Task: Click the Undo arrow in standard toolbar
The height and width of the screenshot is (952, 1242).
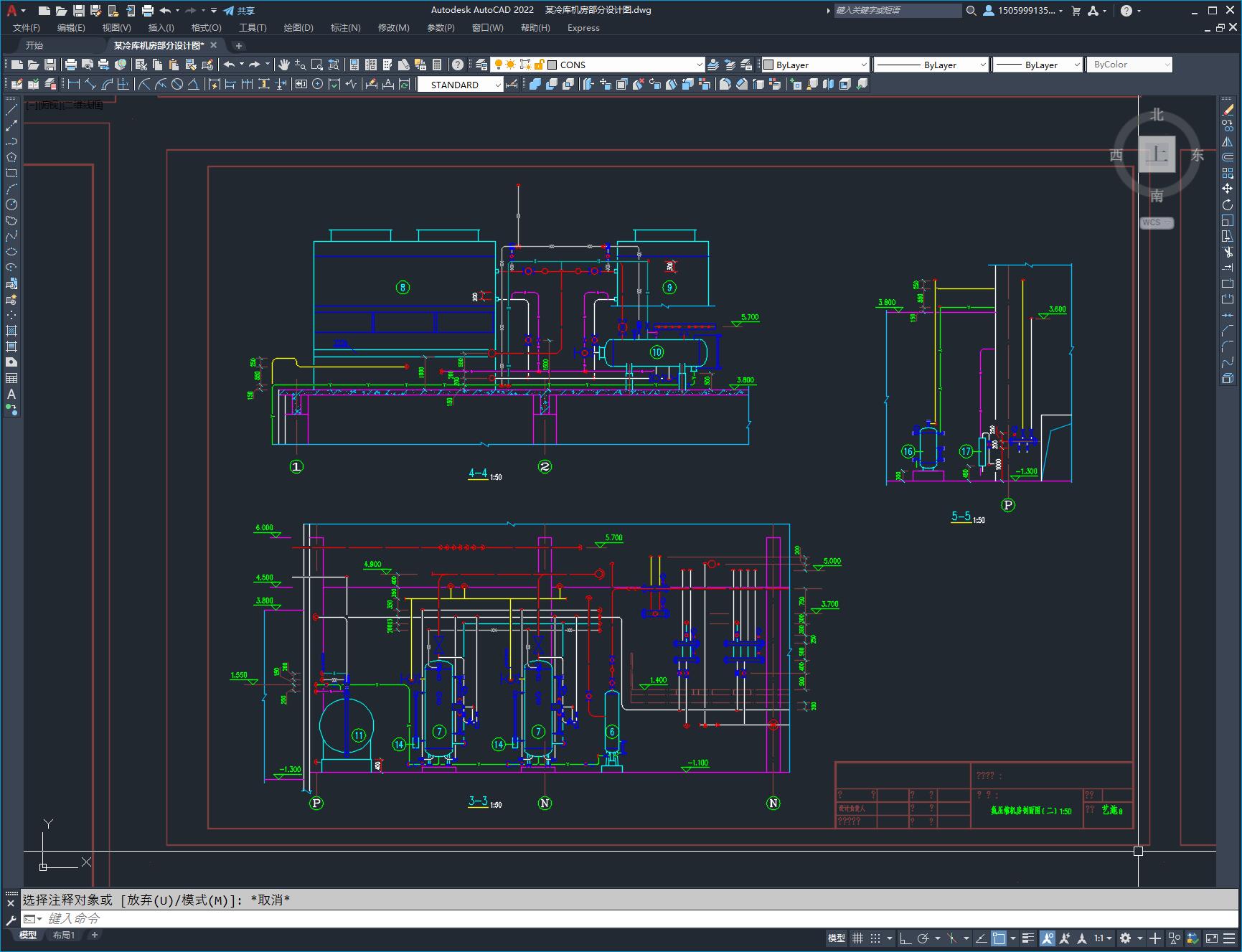Action: 229,65
